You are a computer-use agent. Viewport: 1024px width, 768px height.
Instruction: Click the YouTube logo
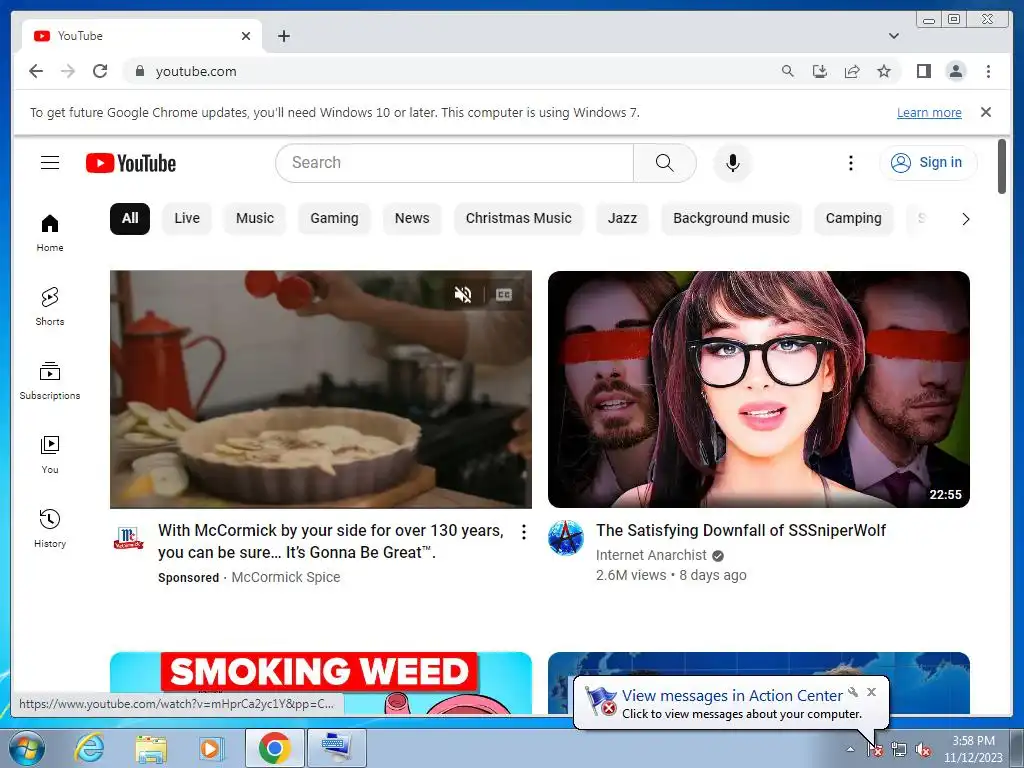pyautogui.click(x=131, y=163)
